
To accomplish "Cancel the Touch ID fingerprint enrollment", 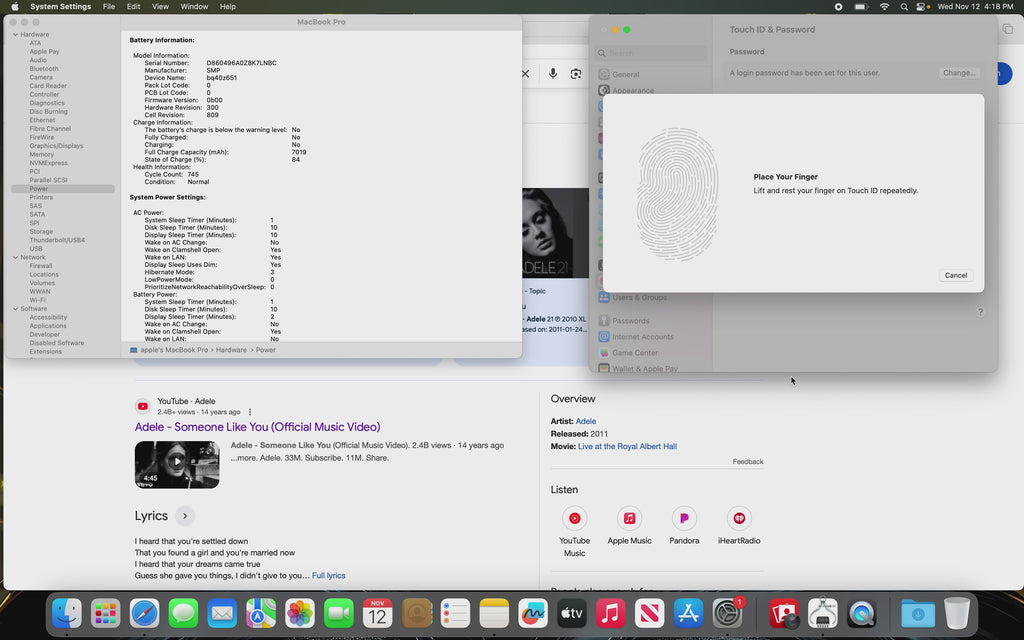I will coord(956,275).
